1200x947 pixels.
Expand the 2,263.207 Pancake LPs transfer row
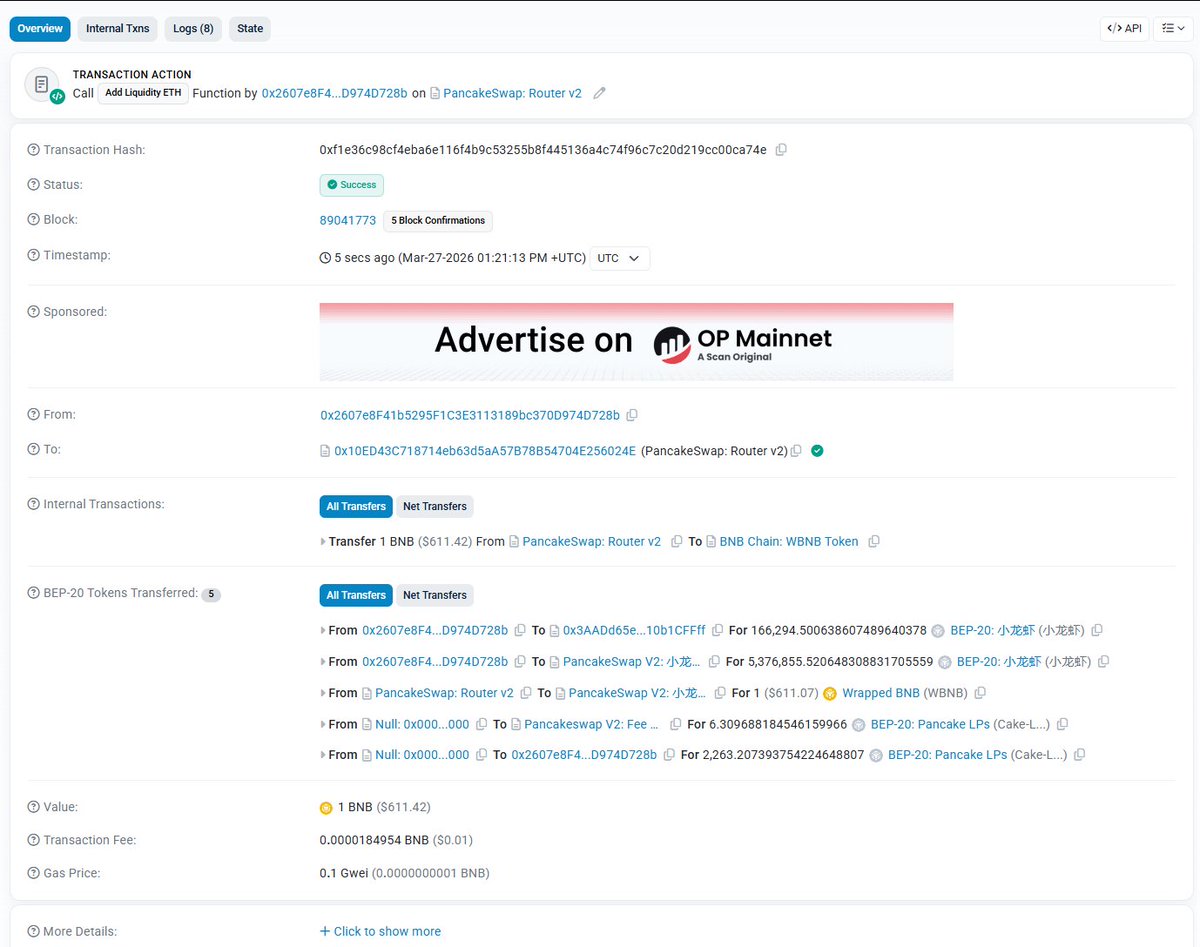(x=323, y=755)
